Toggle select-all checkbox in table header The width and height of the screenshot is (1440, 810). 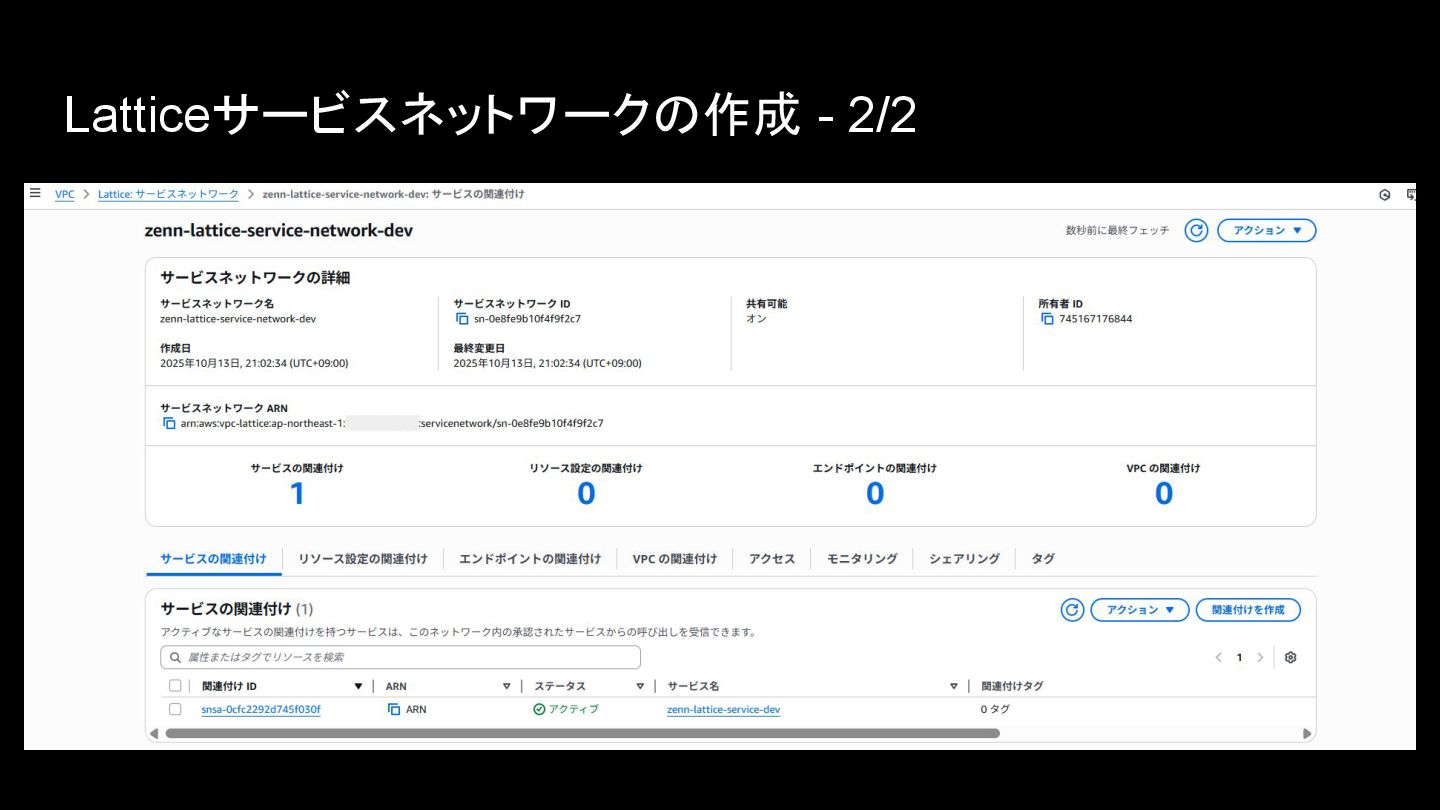pos(175,686)
